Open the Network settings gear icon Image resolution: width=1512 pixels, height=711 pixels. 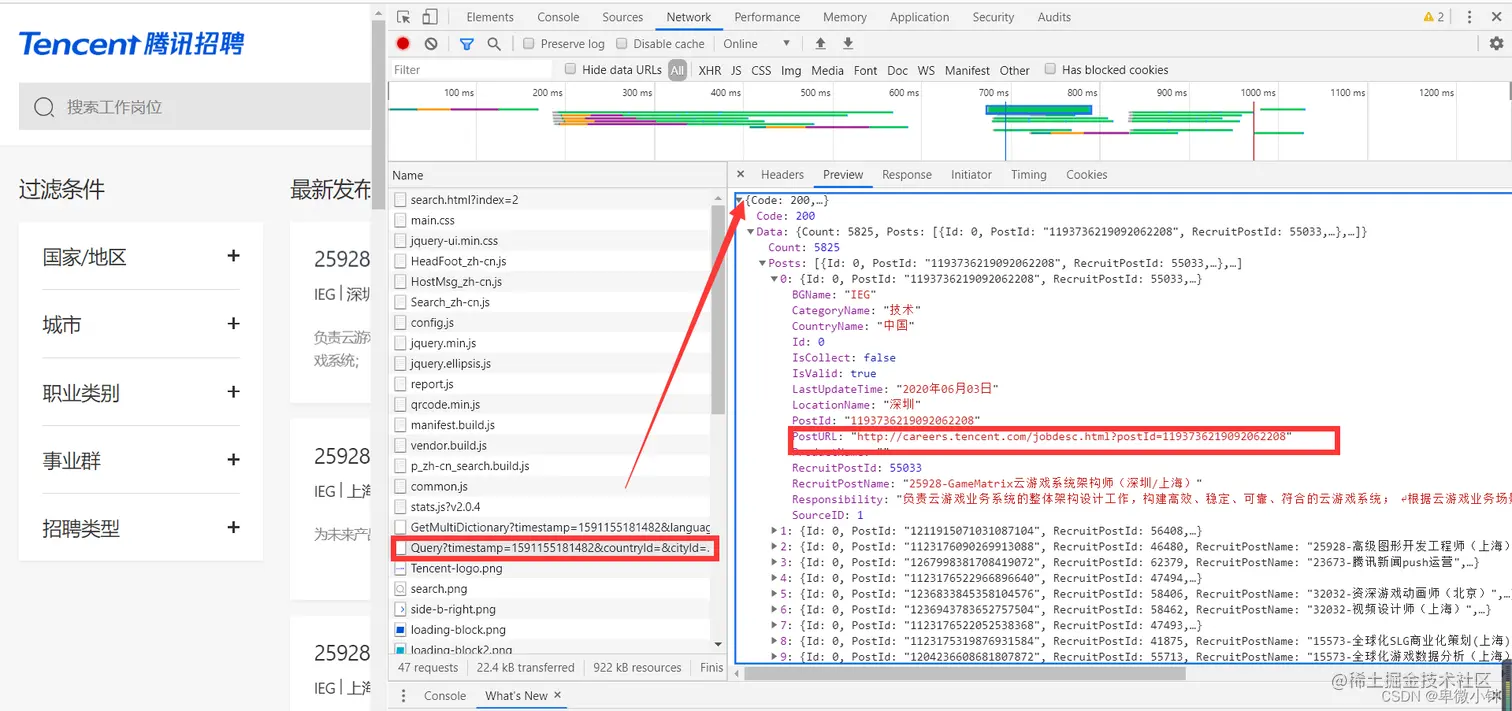coord(1496,44)
